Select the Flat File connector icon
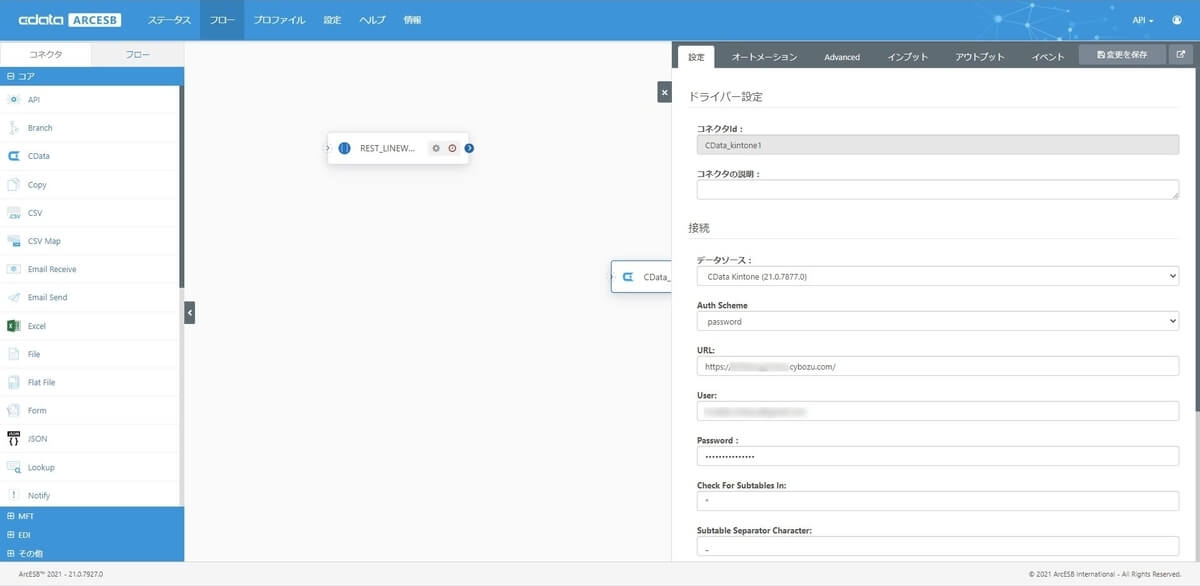 [14, 382]
